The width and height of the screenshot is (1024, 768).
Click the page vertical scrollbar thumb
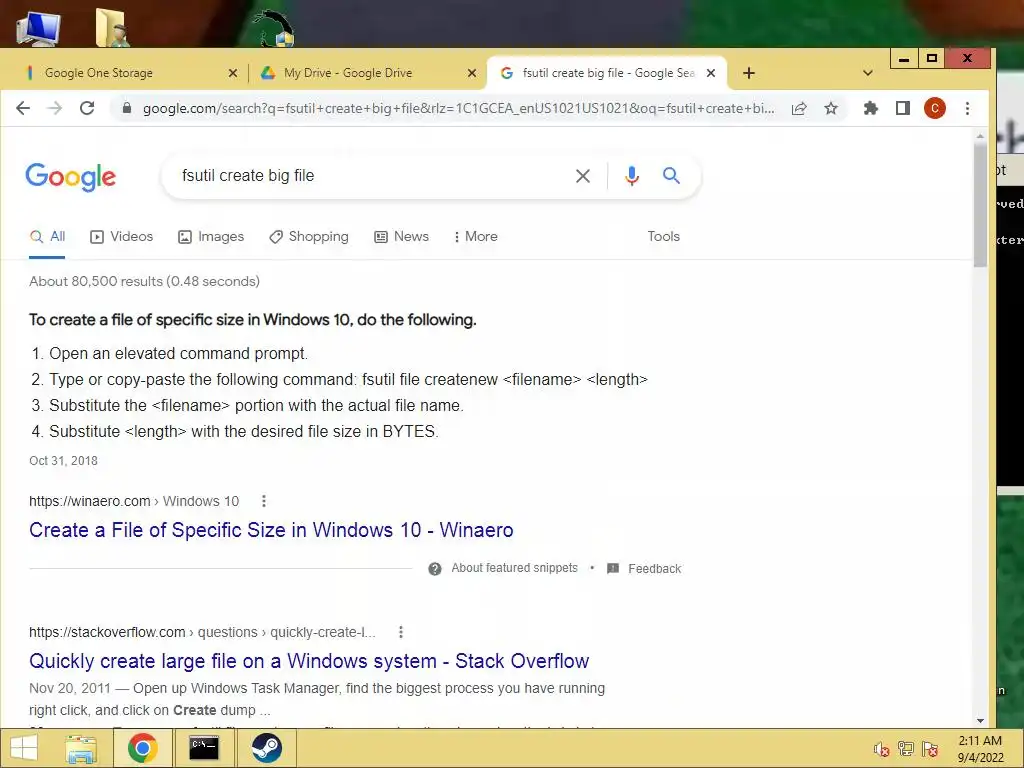[980, 205]
